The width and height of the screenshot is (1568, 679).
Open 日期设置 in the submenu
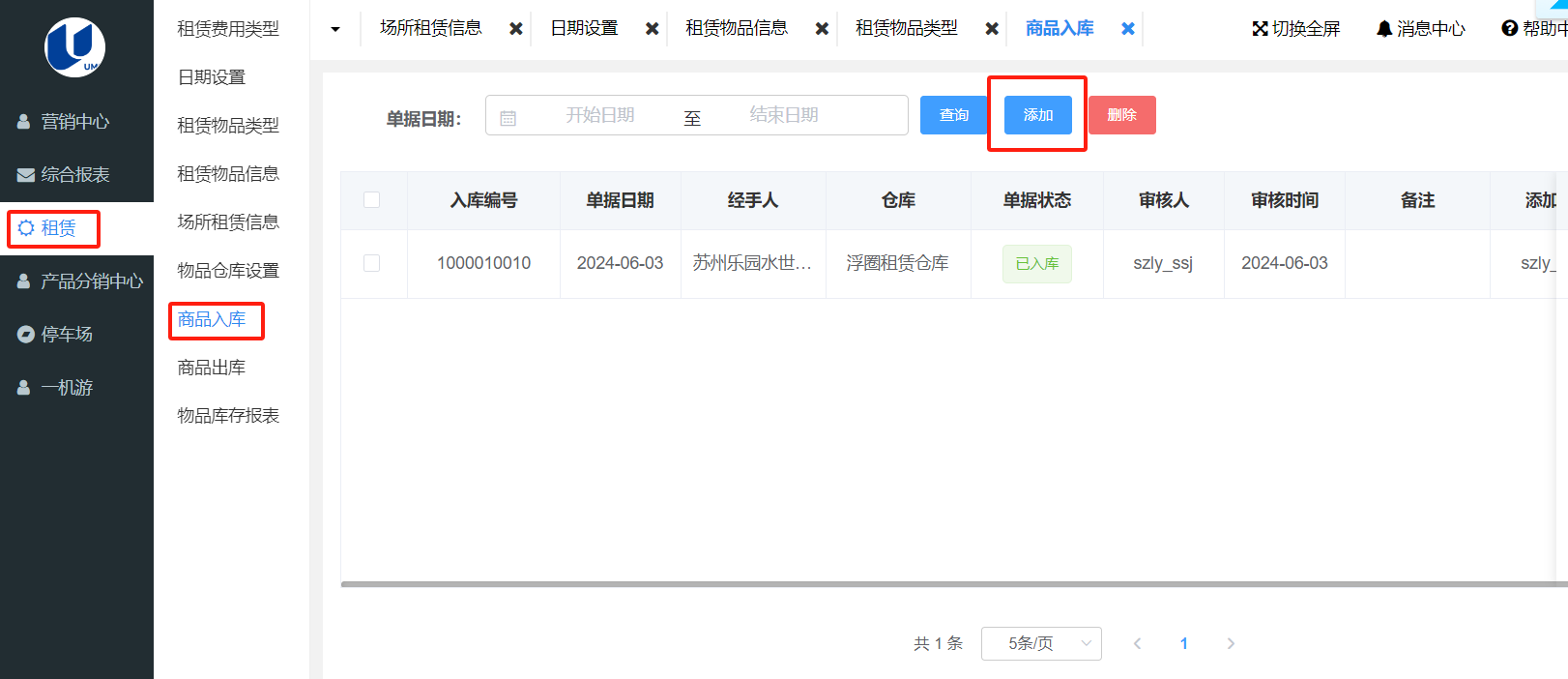click(212, 77)
